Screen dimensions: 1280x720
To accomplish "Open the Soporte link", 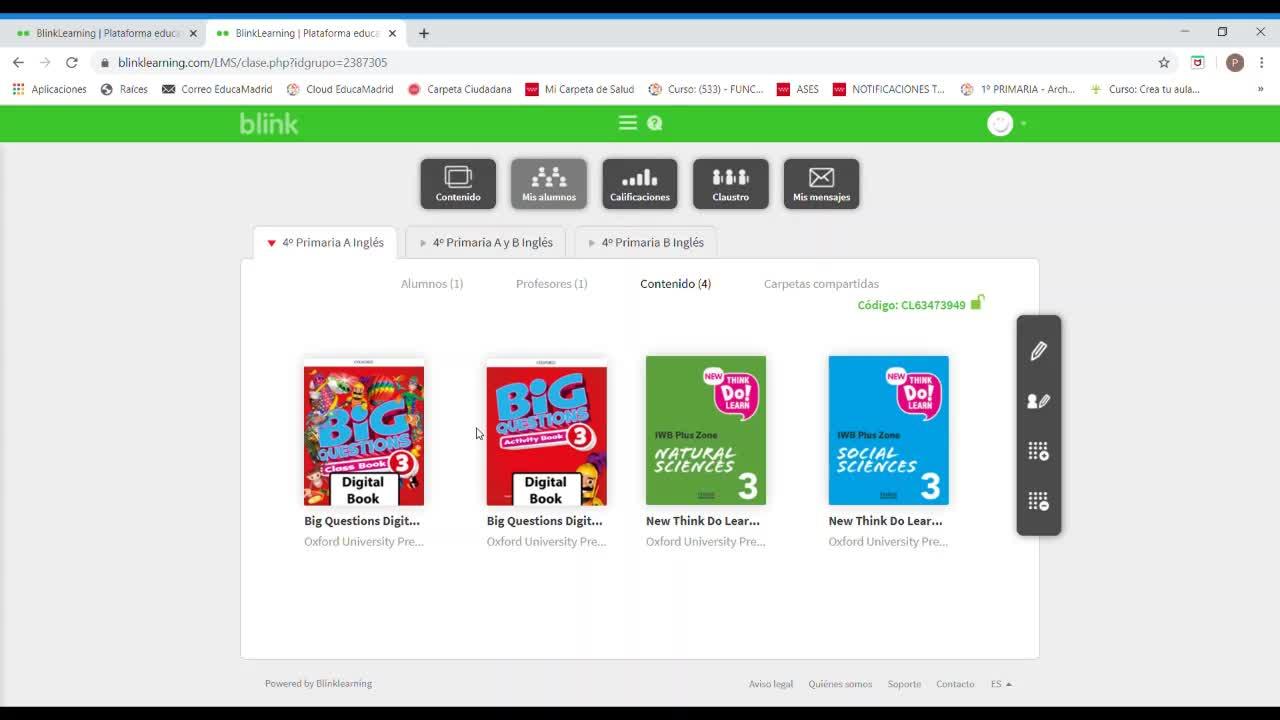I will (904, 684).
